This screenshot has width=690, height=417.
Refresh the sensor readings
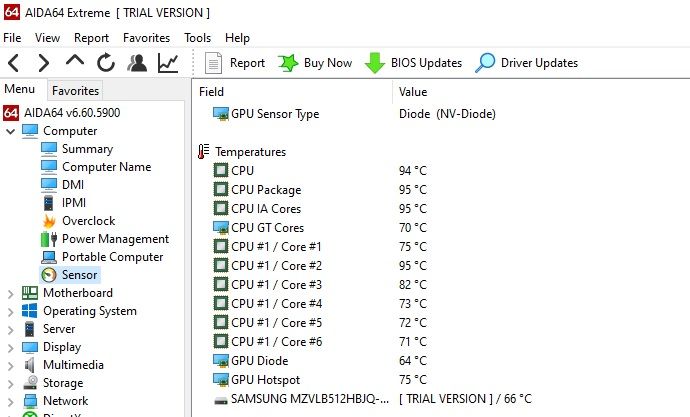click(x=106, y=63)
